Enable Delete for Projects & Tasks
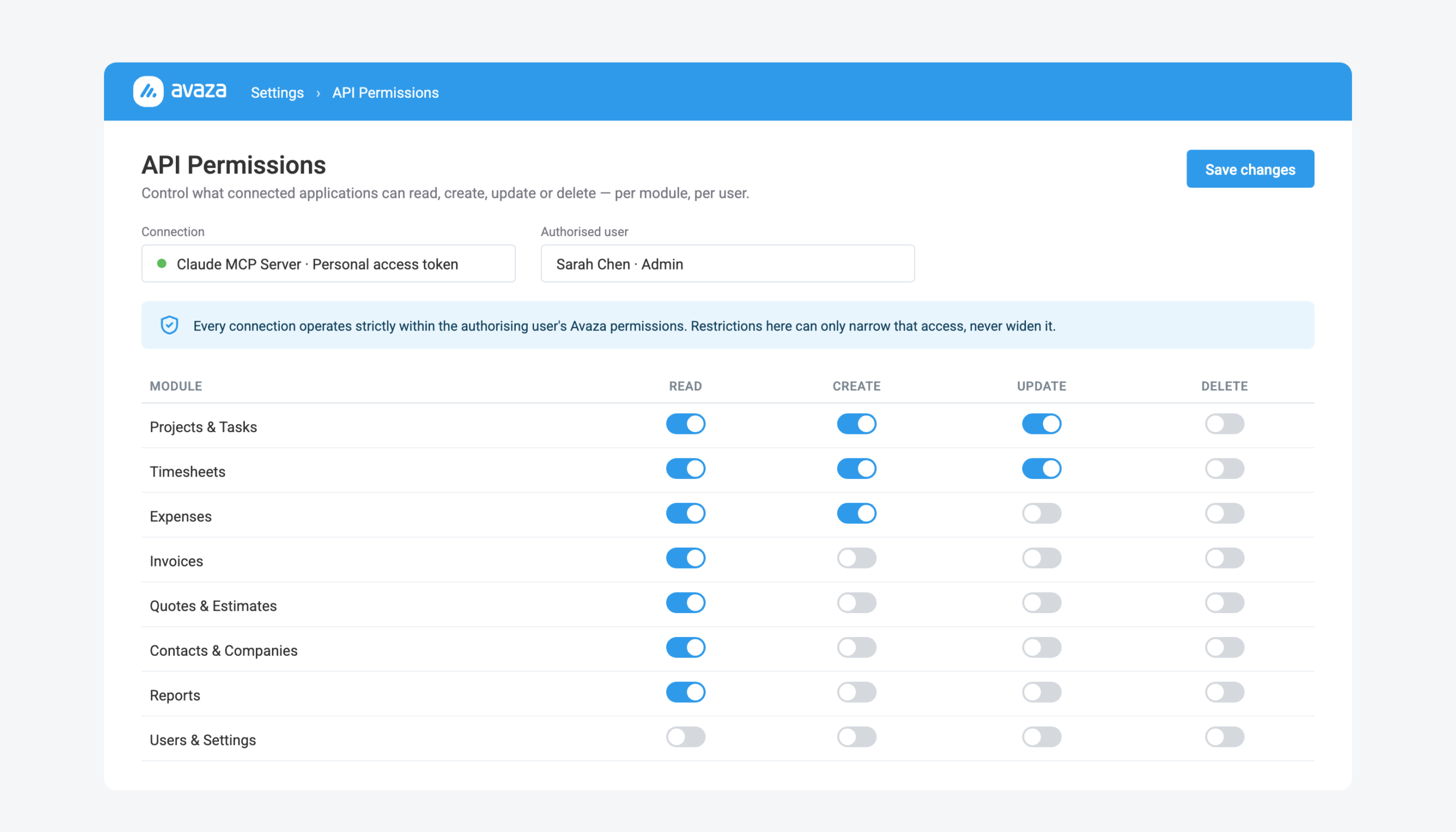Image resolution: width=1456 pixels, height=832 pixels. [x=1224, y=424]
